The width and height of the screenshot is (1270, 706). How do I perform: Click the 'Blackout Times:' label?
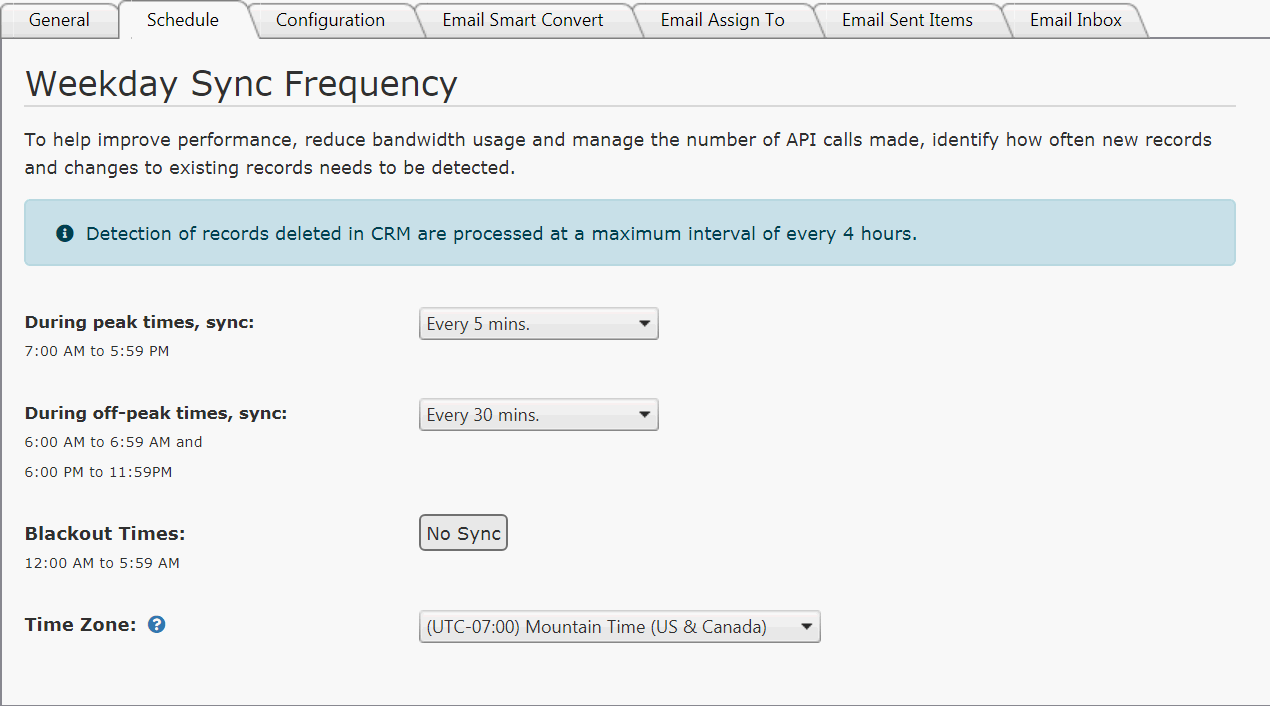click(x=105, y=533)
